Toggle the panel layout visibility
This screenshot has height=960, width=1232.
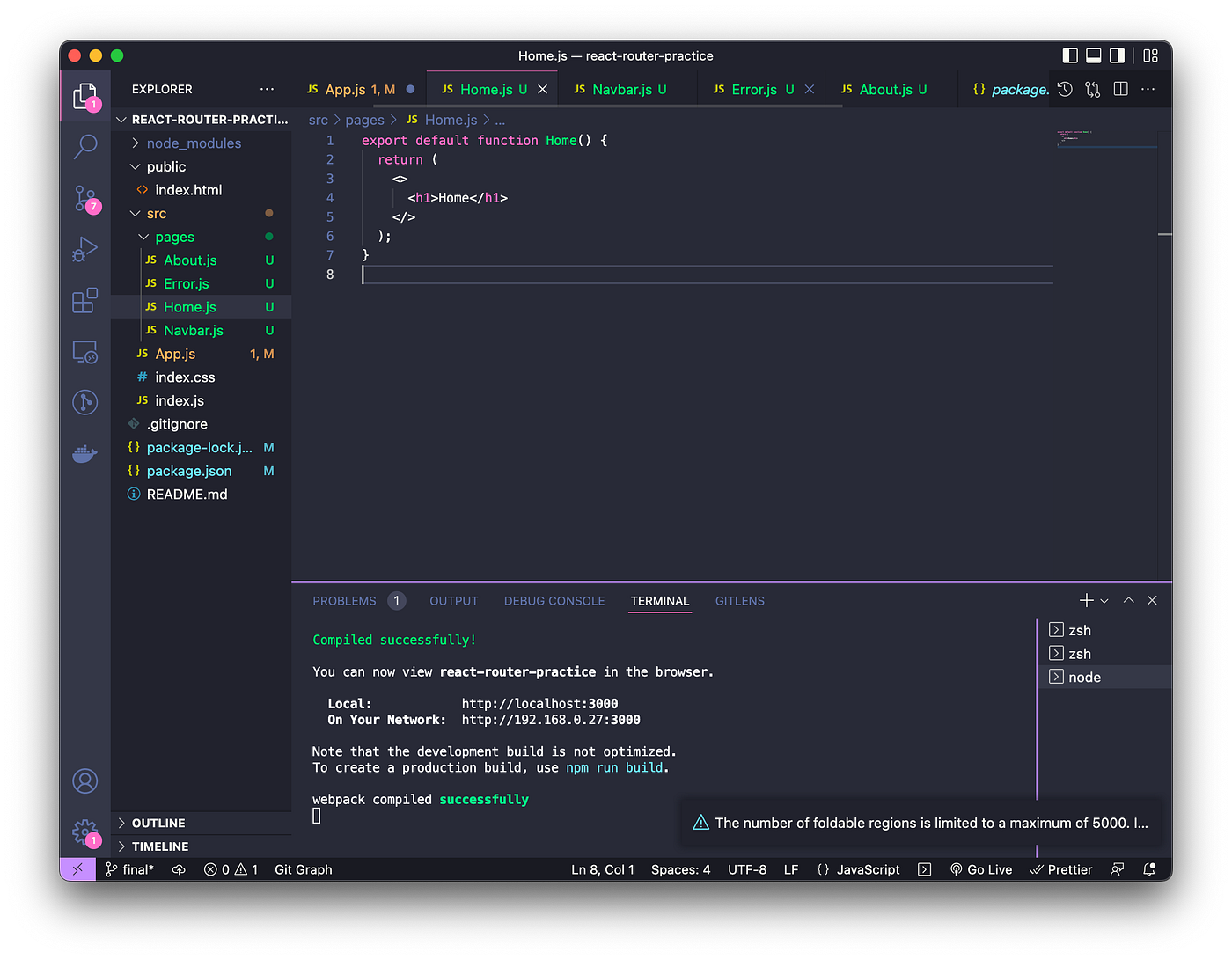pos(1093,55)
